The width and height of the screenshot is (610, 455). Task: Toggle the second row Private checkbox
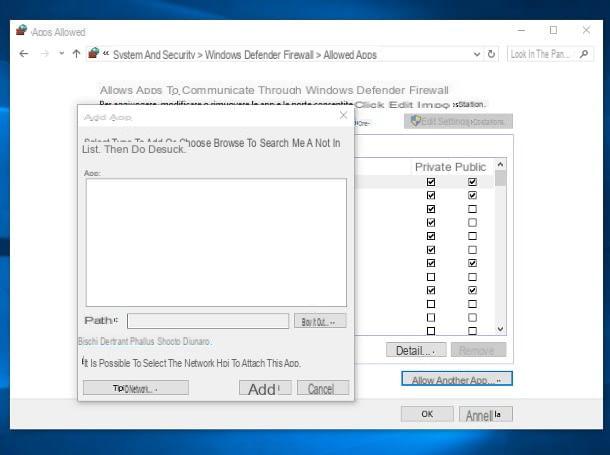pyautogui.click(x=431, y=195)
